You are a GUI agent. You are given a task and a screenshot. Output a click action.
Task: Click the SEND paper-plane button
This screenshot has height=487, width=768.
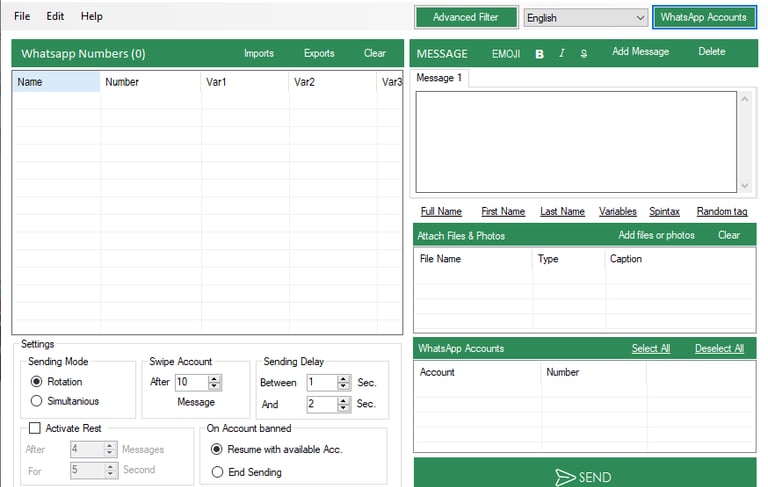coord(585,473)
